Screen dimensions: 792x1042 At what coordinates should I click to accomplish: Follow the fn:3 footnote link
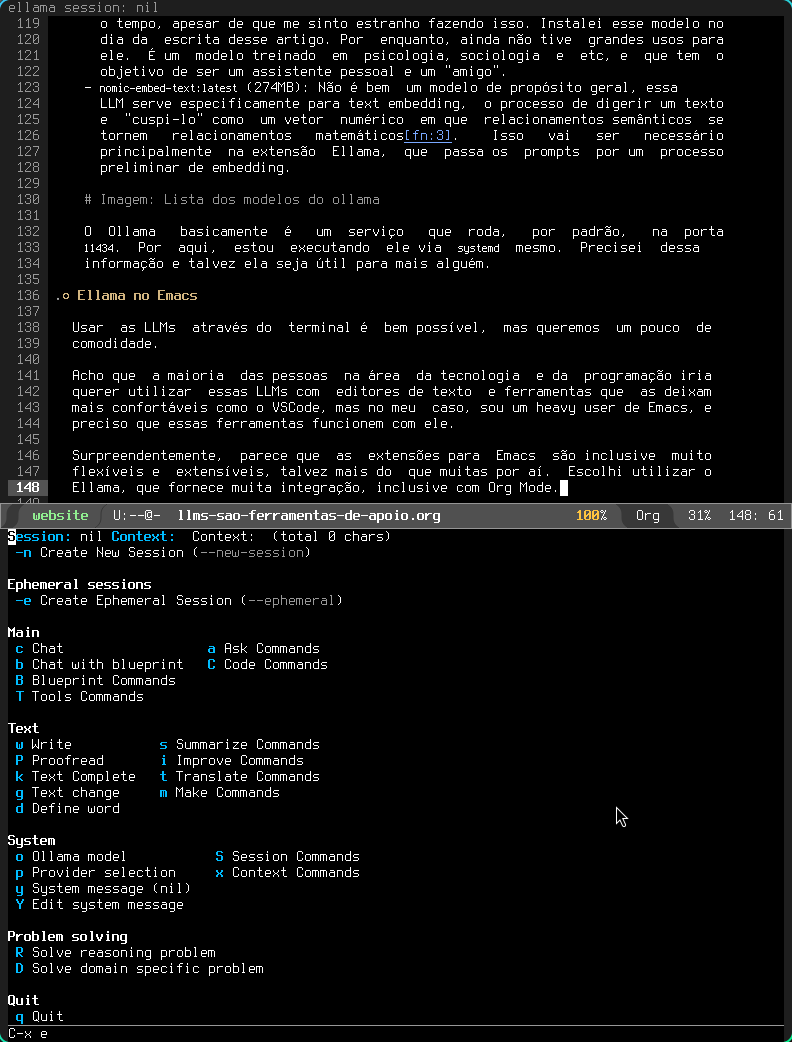[x=428, y=135]
